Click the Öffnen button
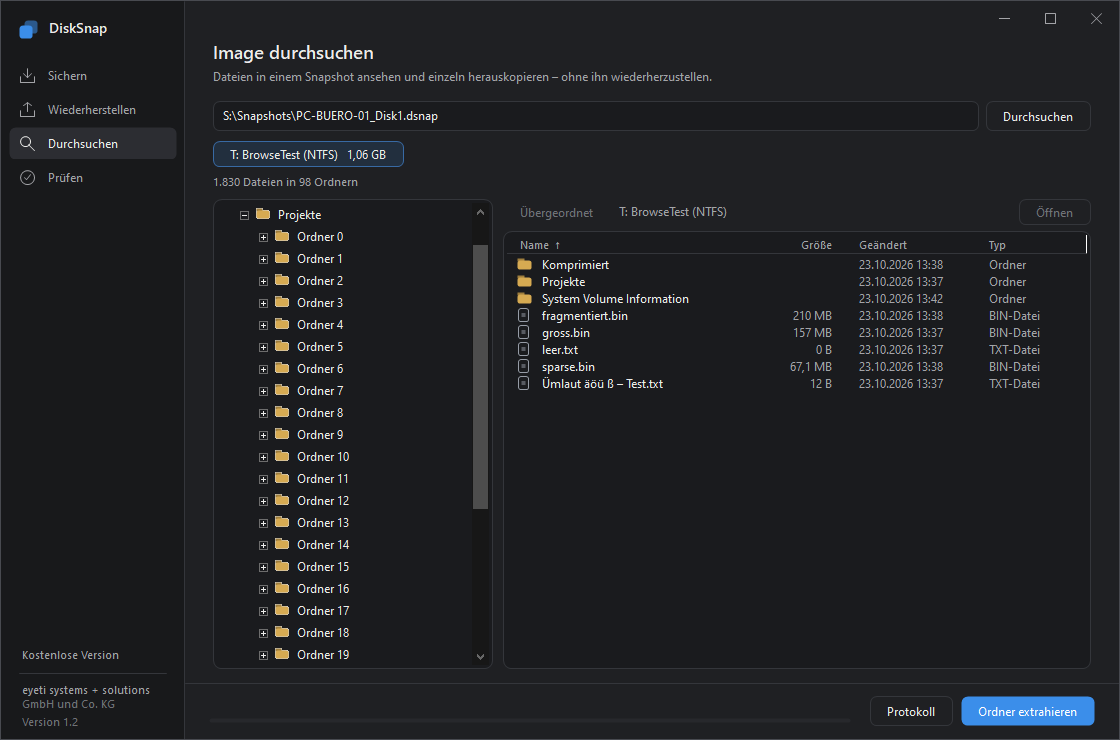Screen dimensions: 1120x740 [1054, 212]
